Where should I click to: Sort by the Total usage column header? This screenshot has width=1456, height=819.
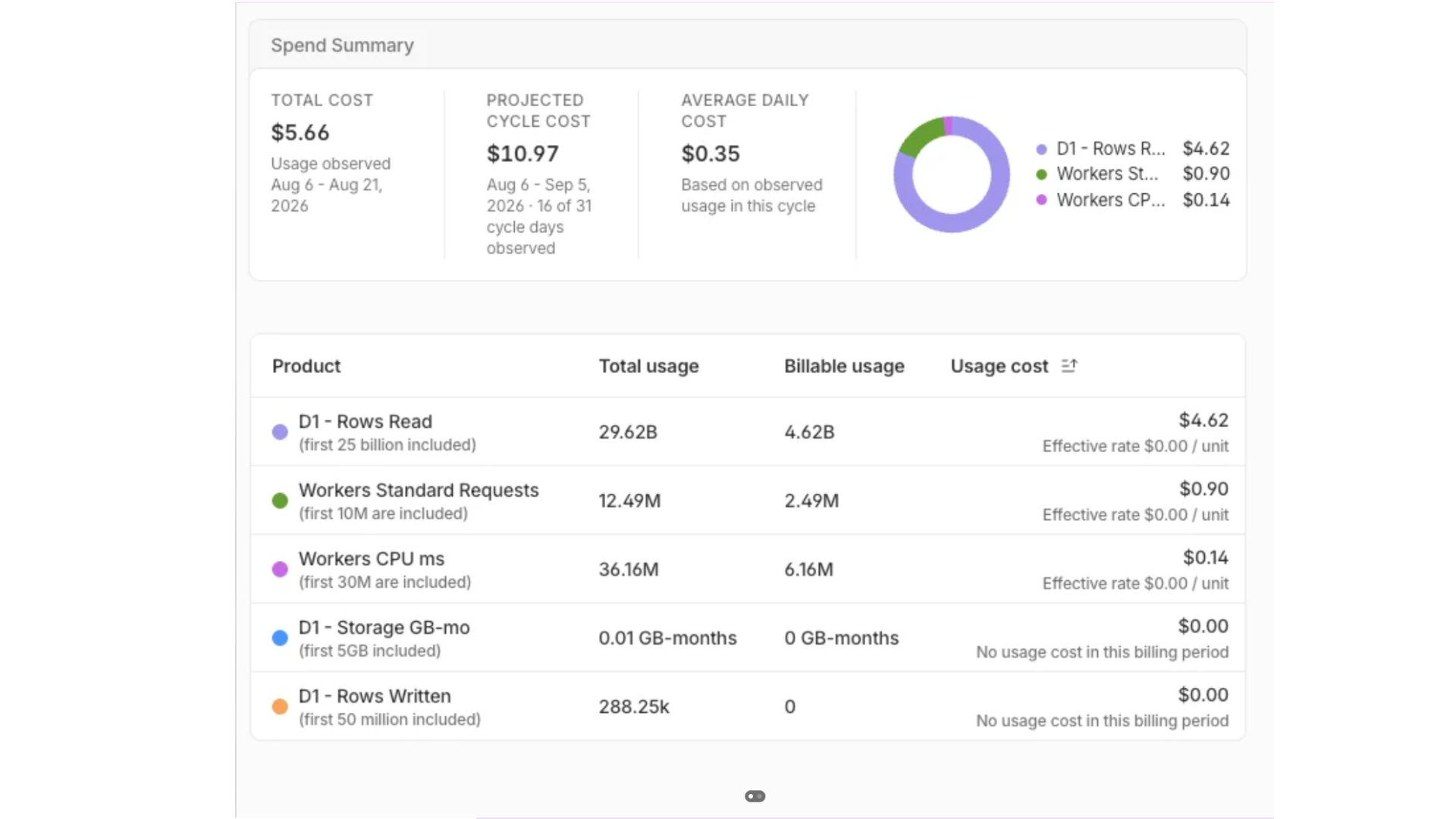649,366
